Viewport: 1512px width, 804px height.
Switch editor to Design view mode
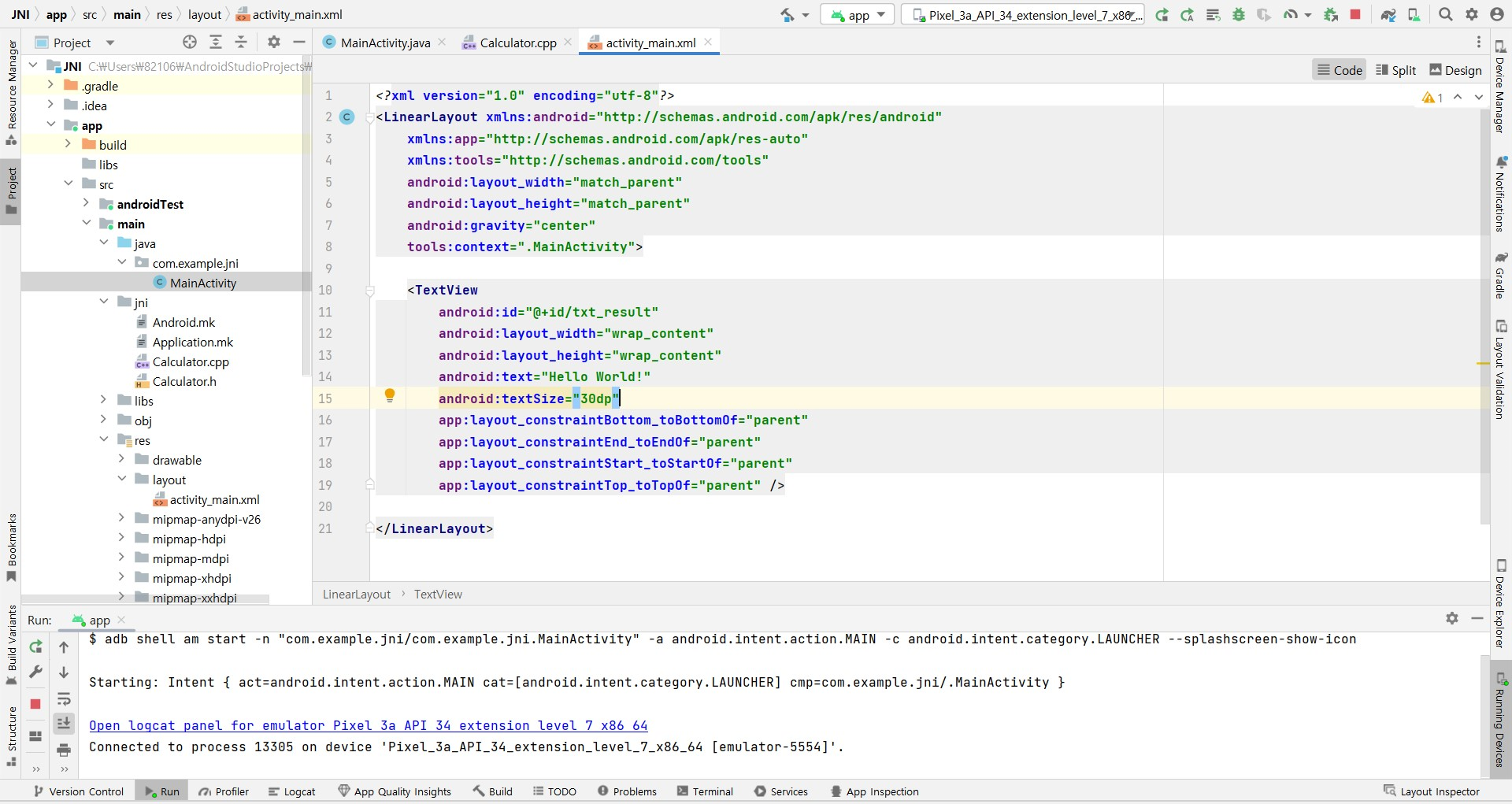(1455, 70)
